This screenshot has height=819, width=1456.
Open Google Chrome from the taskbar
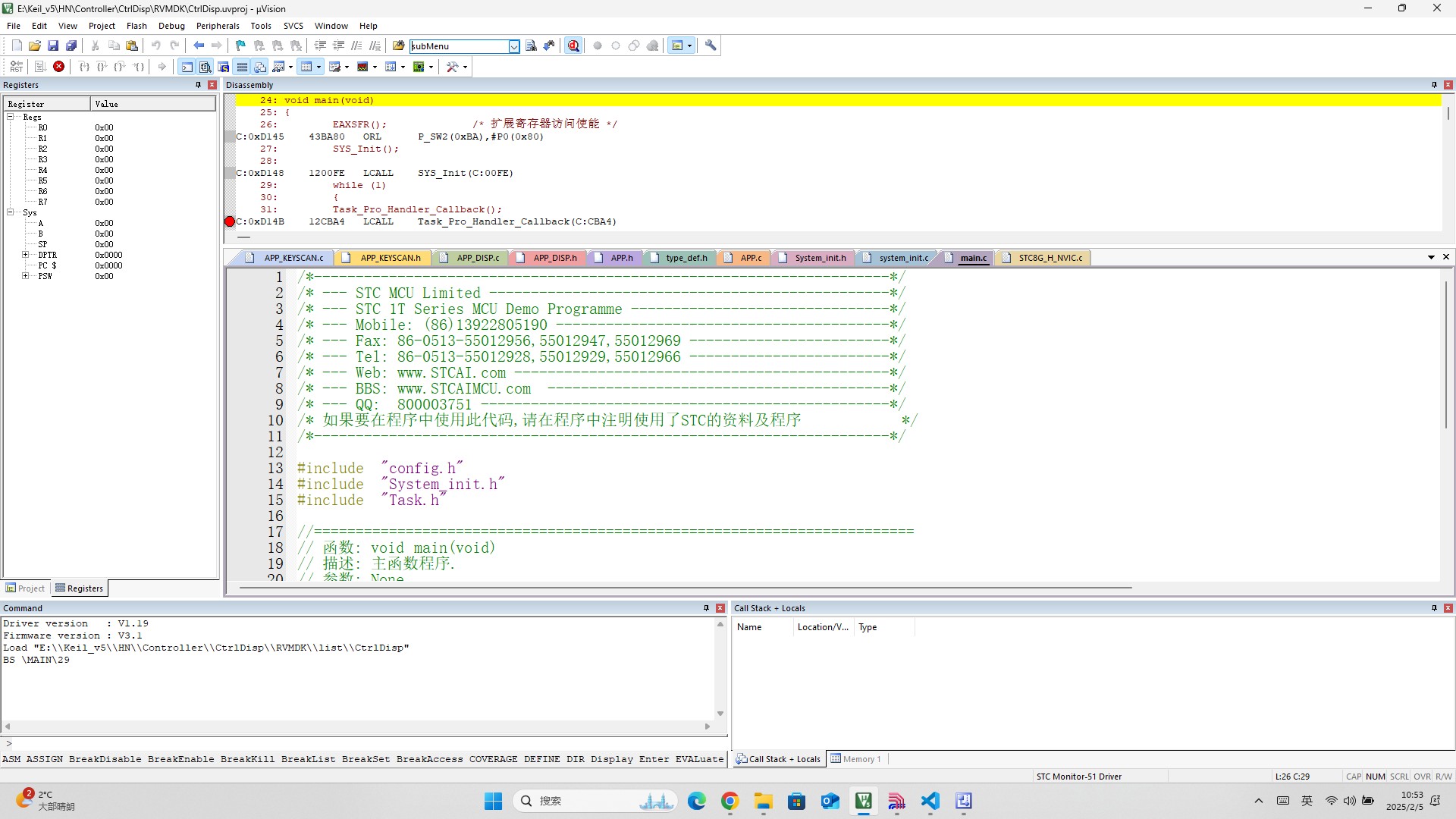(730, 801)
